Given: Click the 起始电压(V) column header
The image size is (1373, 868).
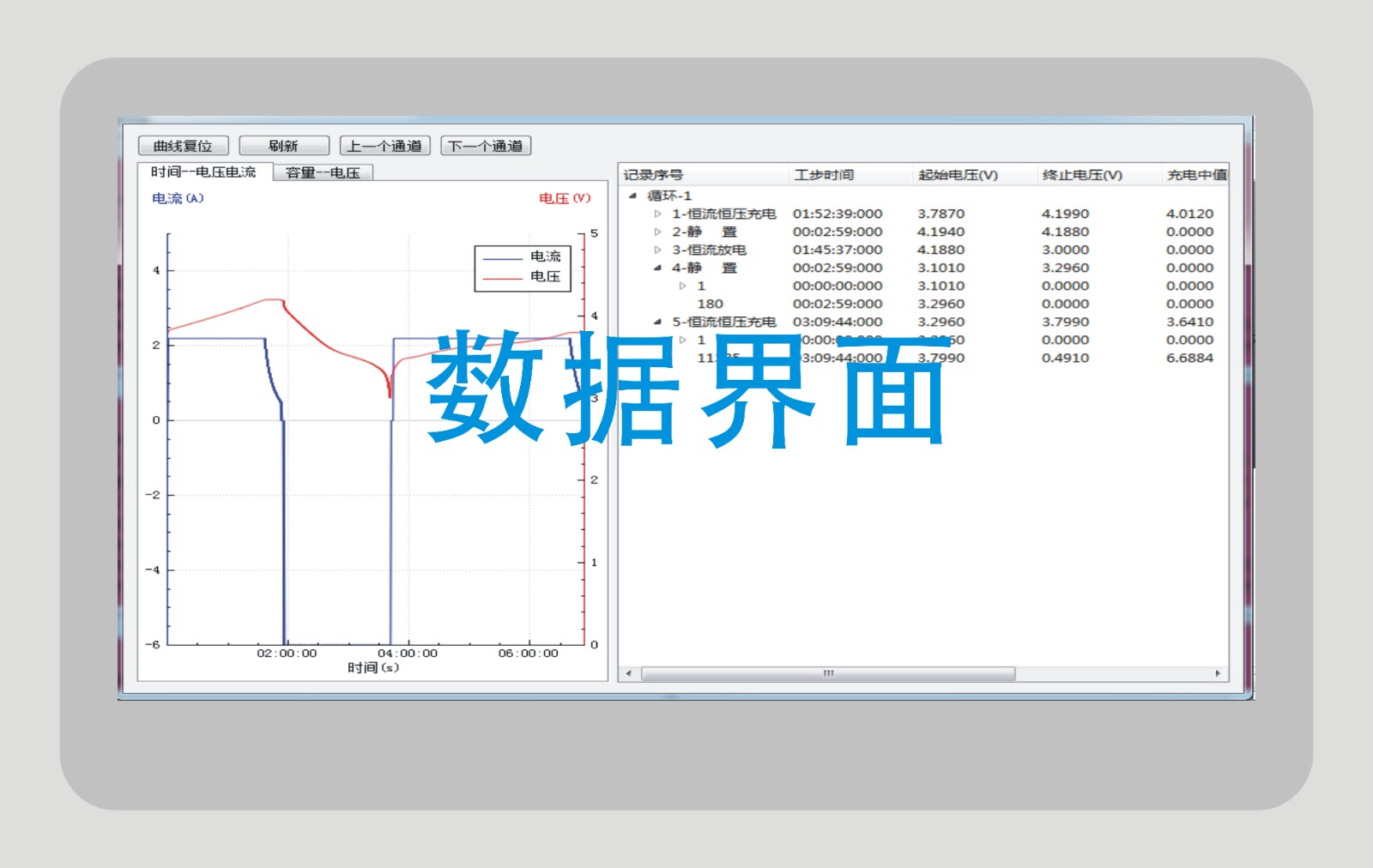Looking at the screenshot, I should pos(958,175).
